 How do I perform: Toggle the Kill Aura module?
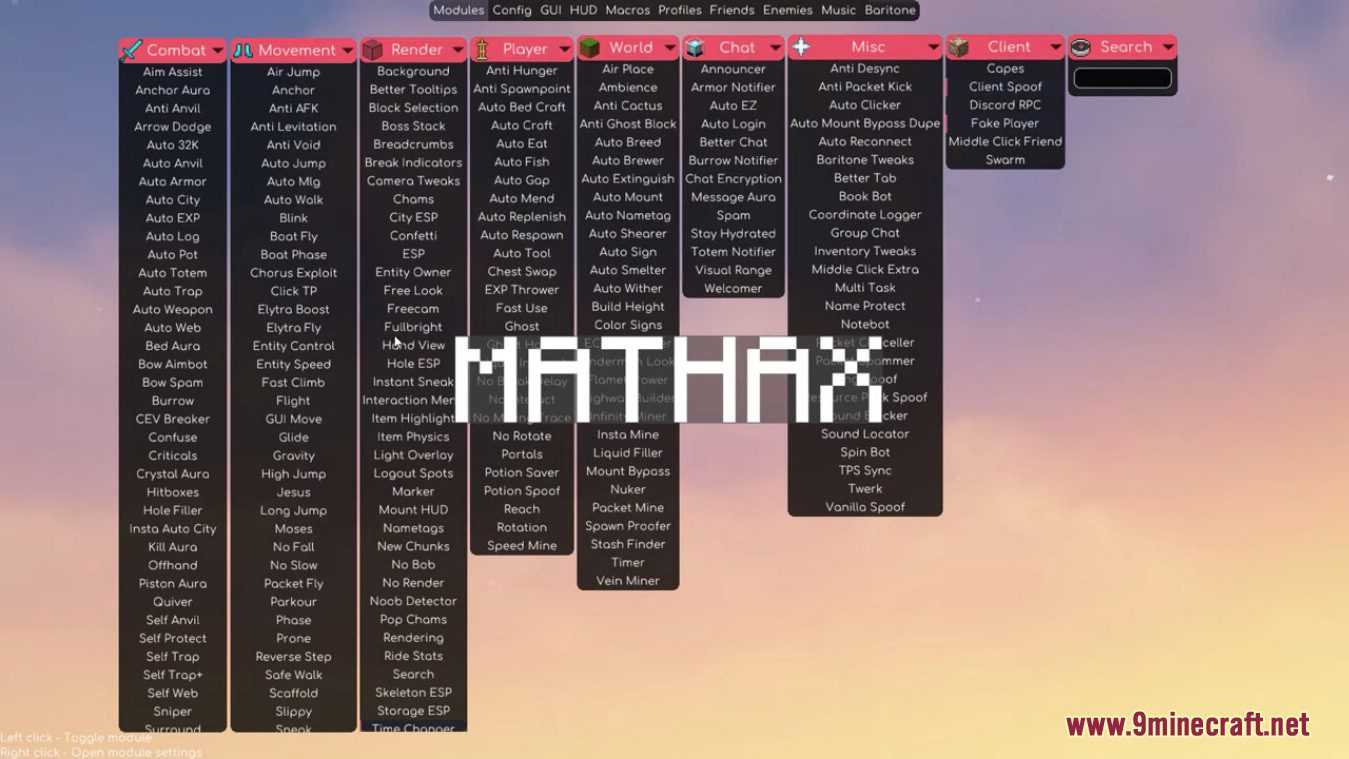(x=173, y=547)
